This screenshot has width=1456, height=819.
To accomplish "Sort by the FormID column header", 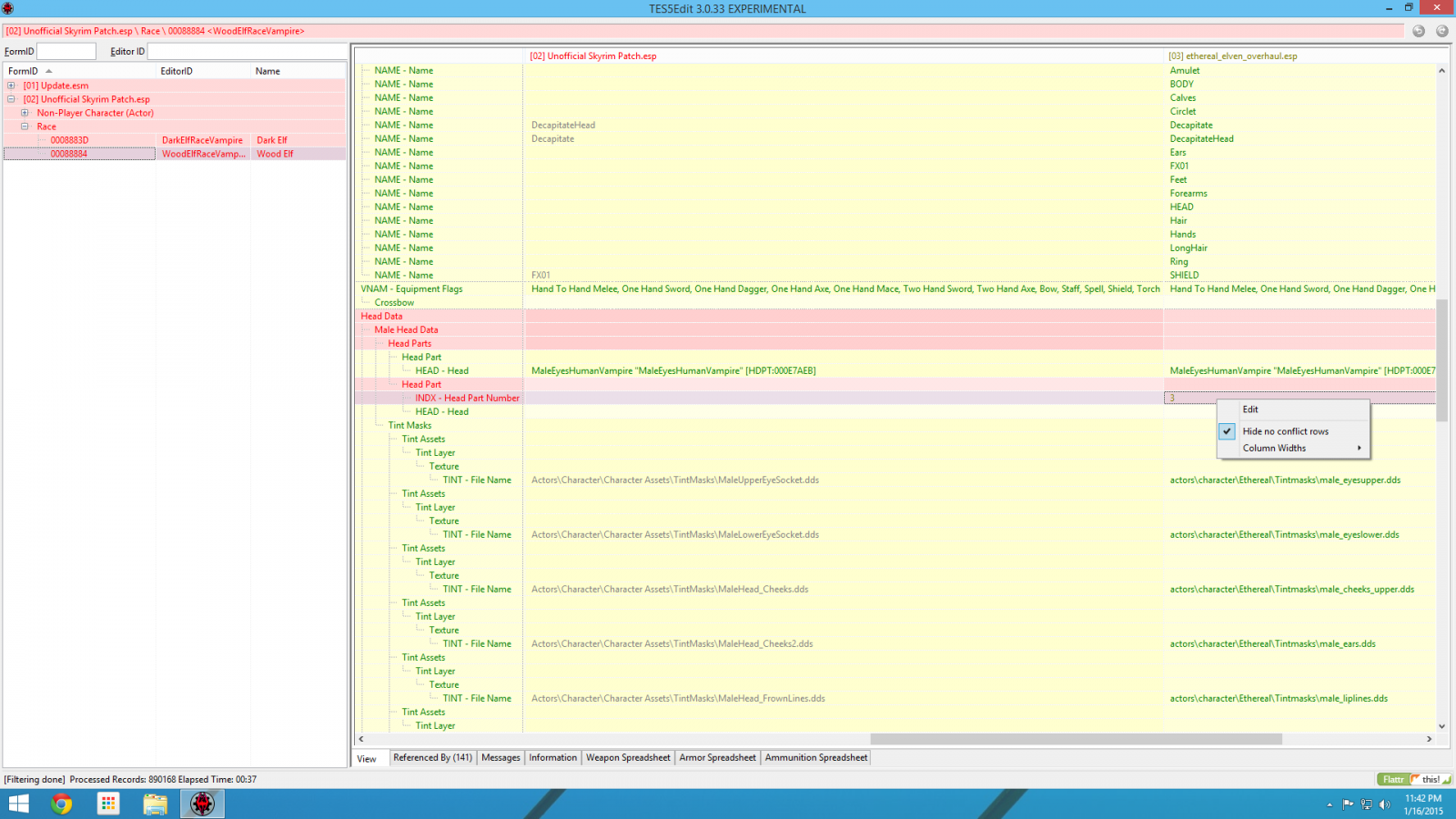I will coord(79,71).
